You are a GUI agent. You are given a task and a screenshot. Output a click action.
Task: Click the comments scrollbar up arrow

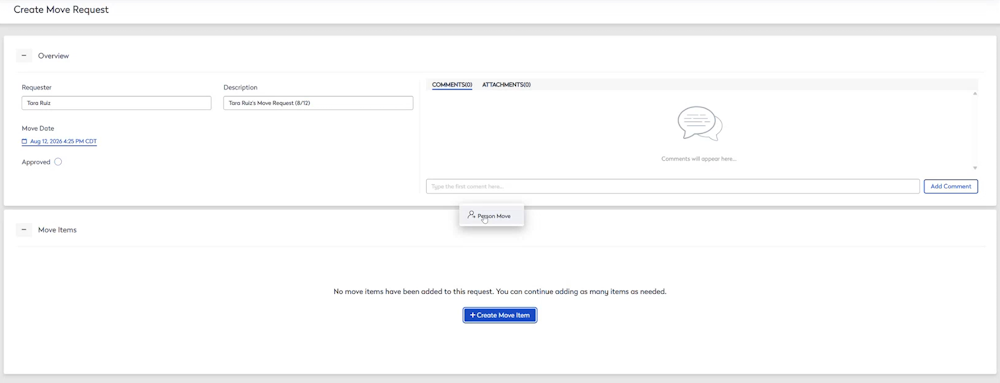(x=974, y=94)
